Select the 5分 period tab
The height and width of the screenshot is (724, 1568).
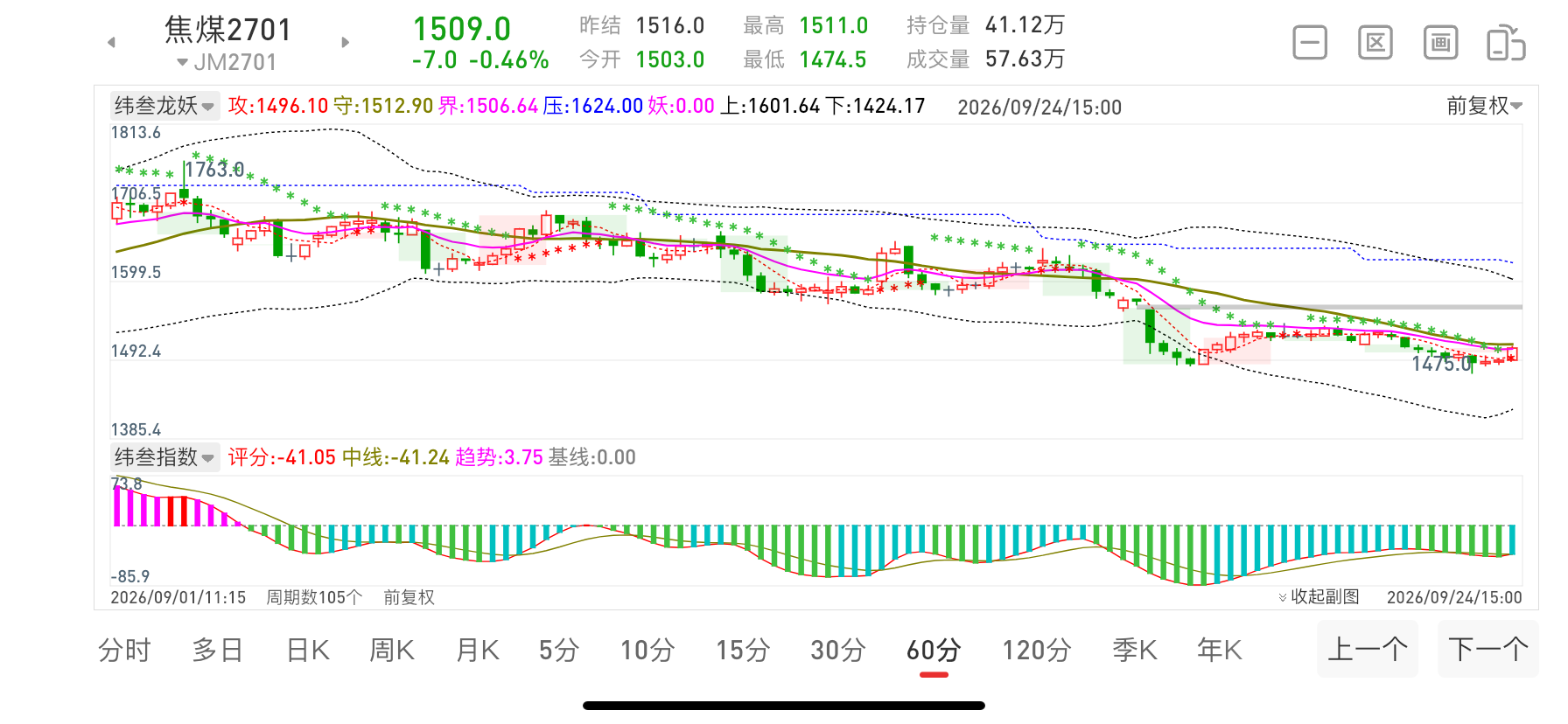pos(559,651)
